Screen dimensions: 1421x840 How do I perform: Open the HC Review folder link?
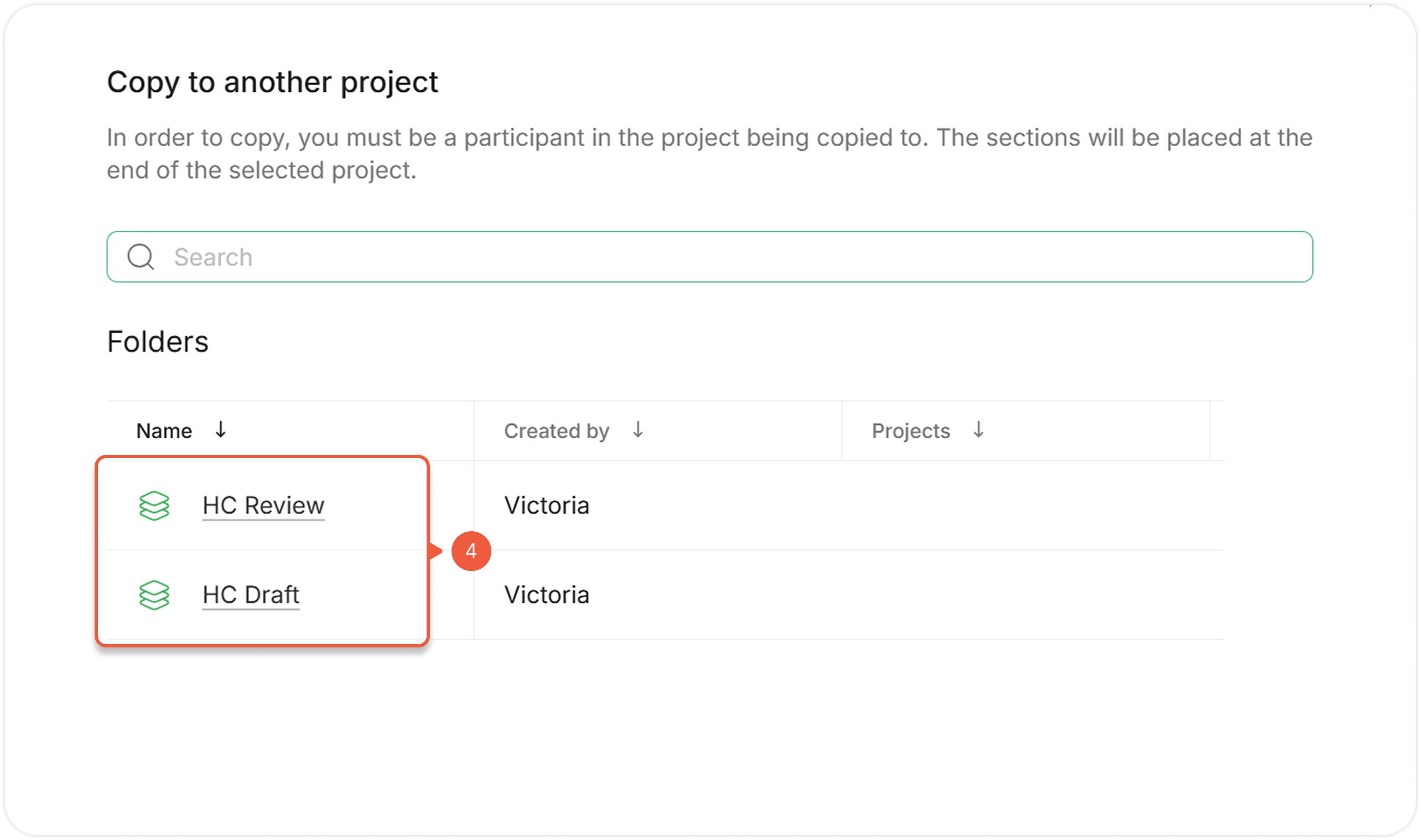264,505
